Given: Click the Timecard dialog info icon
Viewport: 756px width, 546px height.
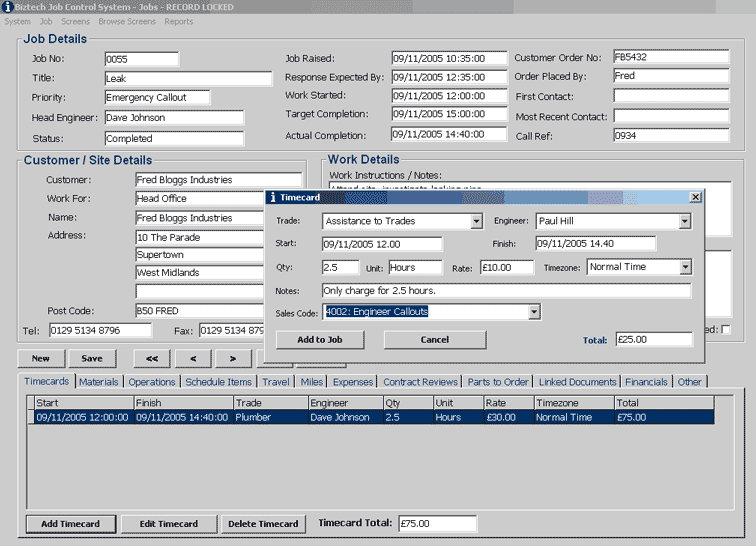Looking at the screenshot, I should click(272, 197).
